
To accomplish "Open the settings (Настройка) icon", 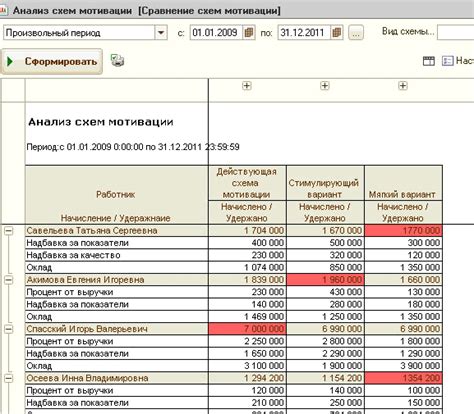I will [447, 61].
